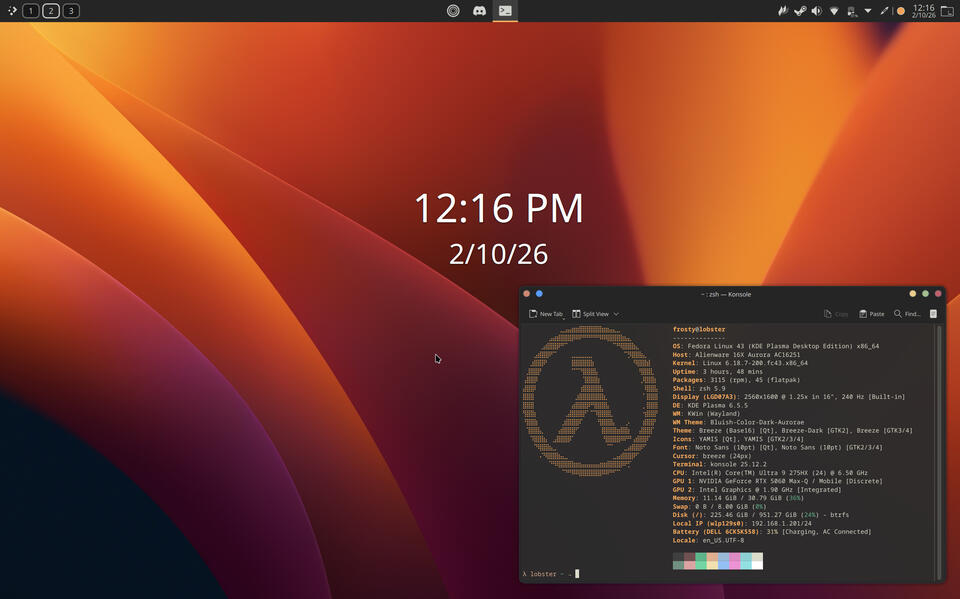The width and height of the screenshot is (960, 599).
Task: Click the pen color picker tray icon
Action: click(884, 11)
